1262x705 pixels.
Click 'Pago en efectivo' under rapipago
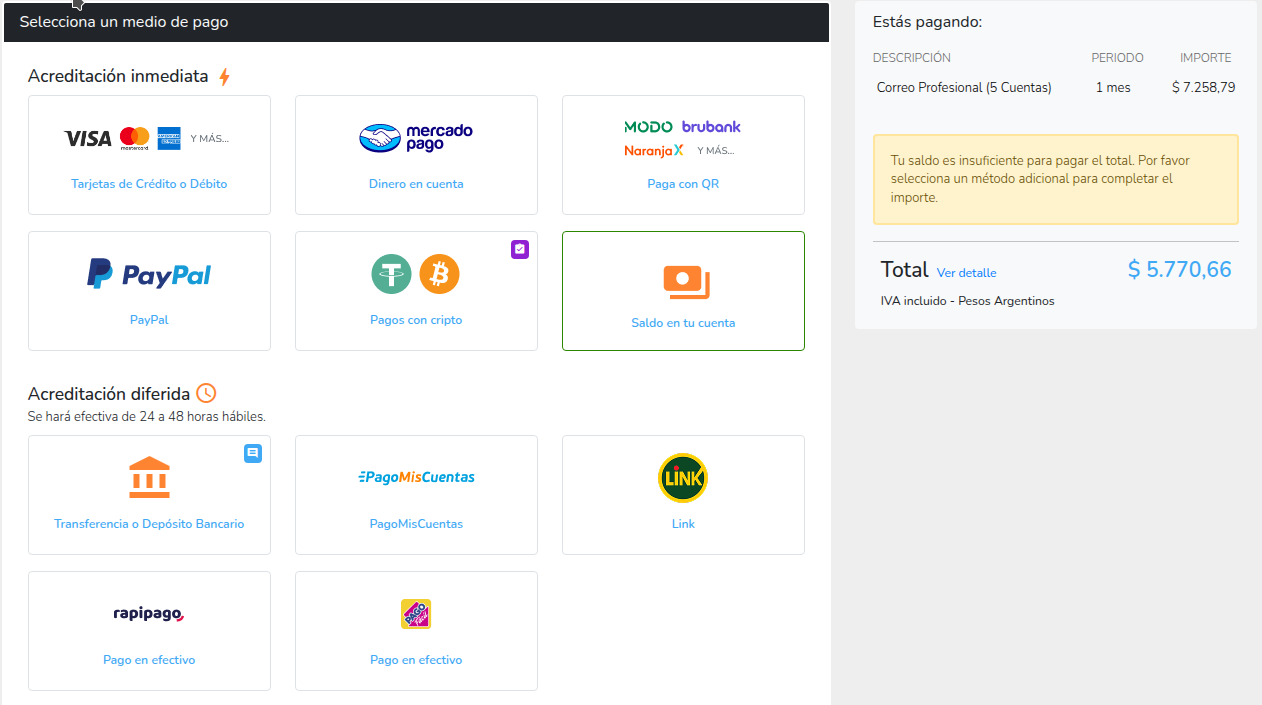(149, 660)
